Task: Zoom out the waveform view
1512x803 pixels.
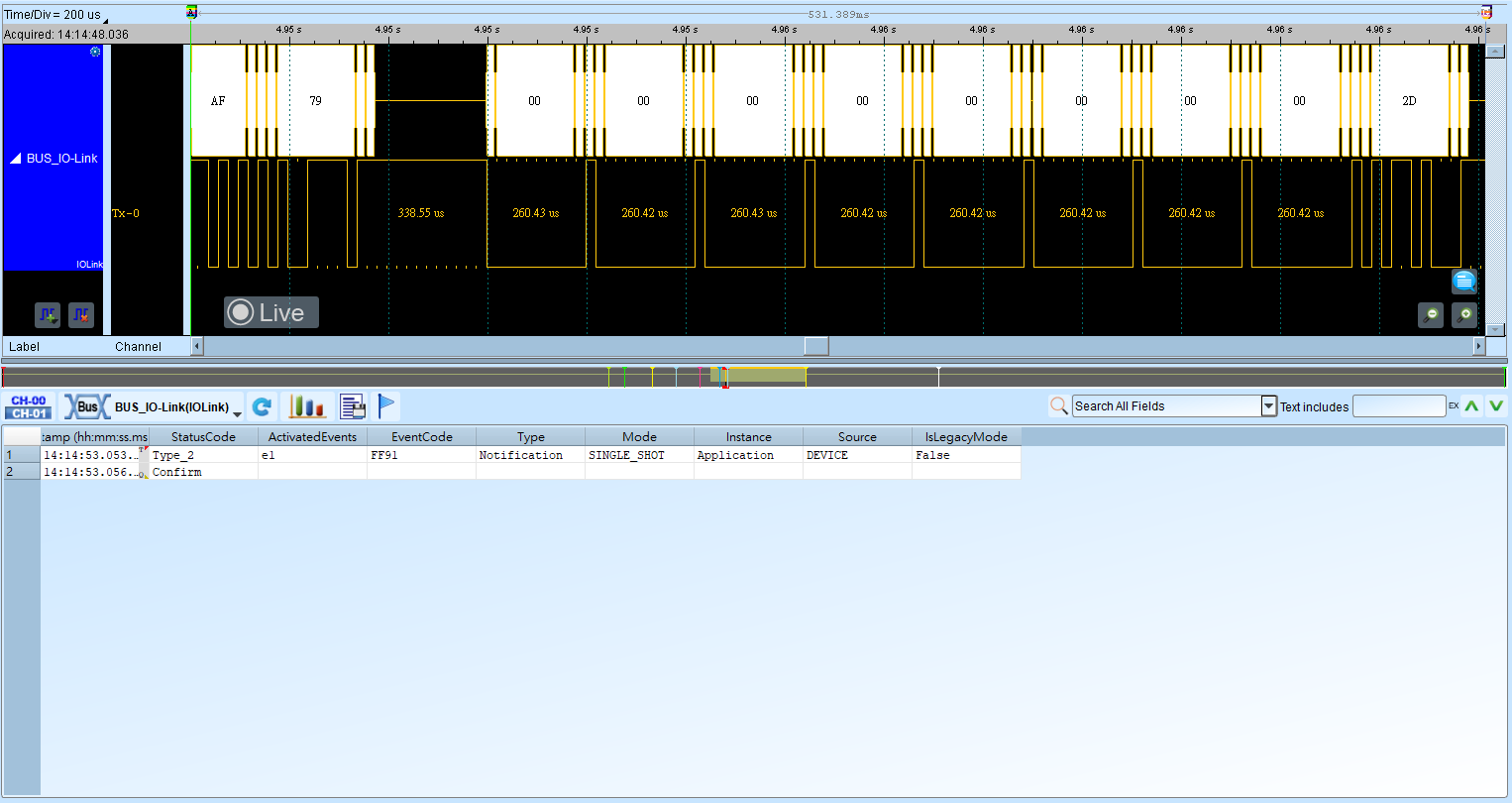Action: (x=1431, y=315)
